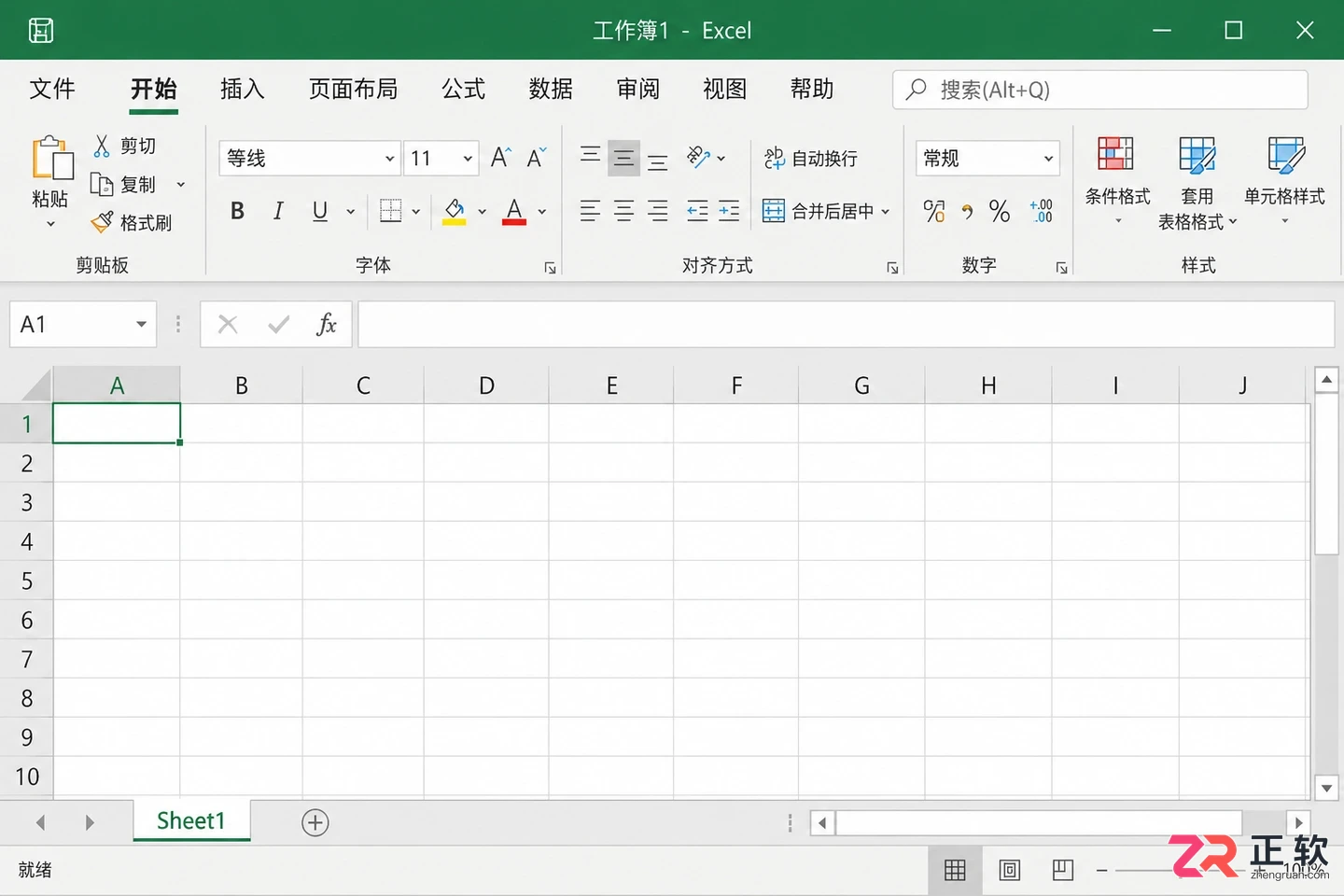Open Format as Table (套用表格格式)
This screenshot has height=896, width=1344.
[1197, 183]
